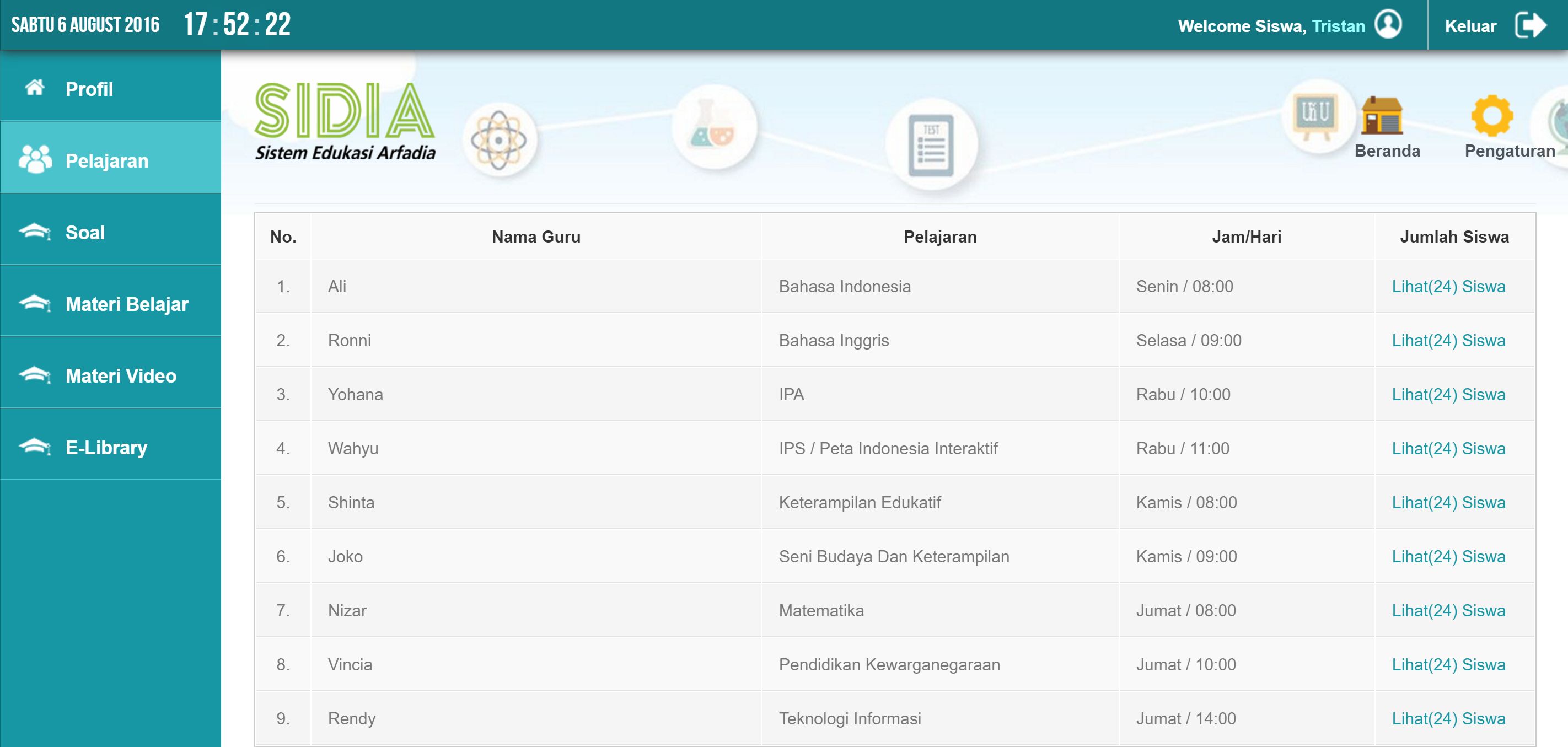Click the test sheet icon in the banner

931,145
